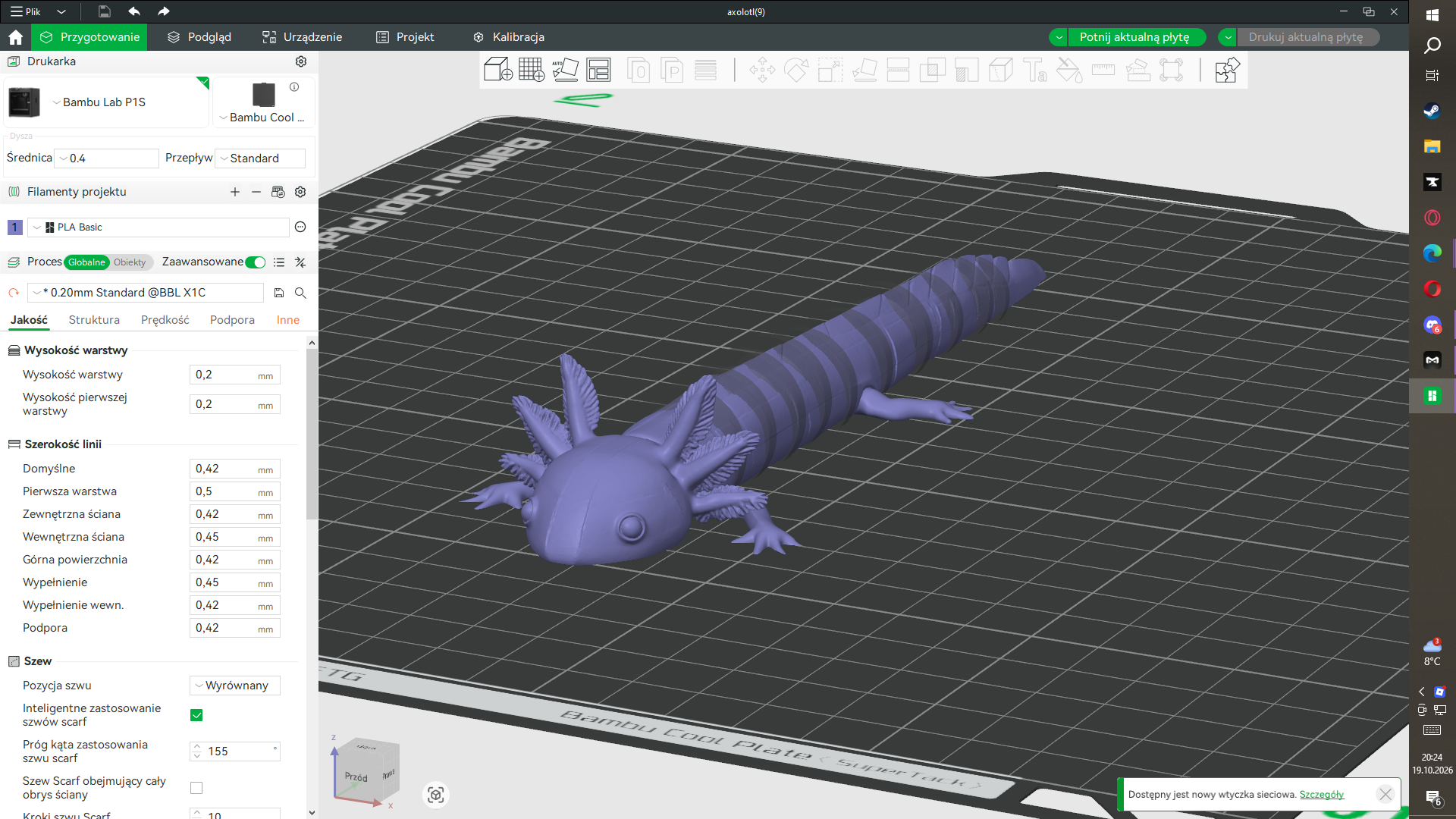Image resolution: width=1456 pixels, height=819 pixels.
Task: Select the Color painting bucket tool
Action: (x=1069, y=70)
